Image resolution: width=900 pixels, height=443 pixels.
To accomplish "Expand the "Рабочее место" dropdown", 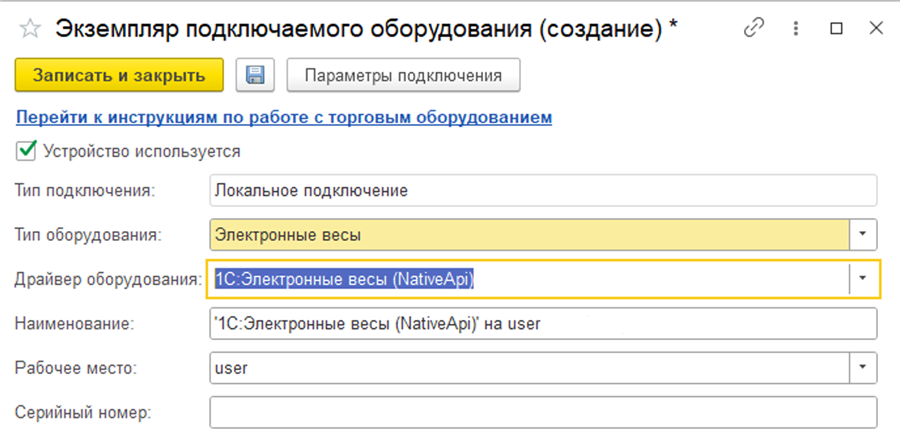I will click(863, 368).
